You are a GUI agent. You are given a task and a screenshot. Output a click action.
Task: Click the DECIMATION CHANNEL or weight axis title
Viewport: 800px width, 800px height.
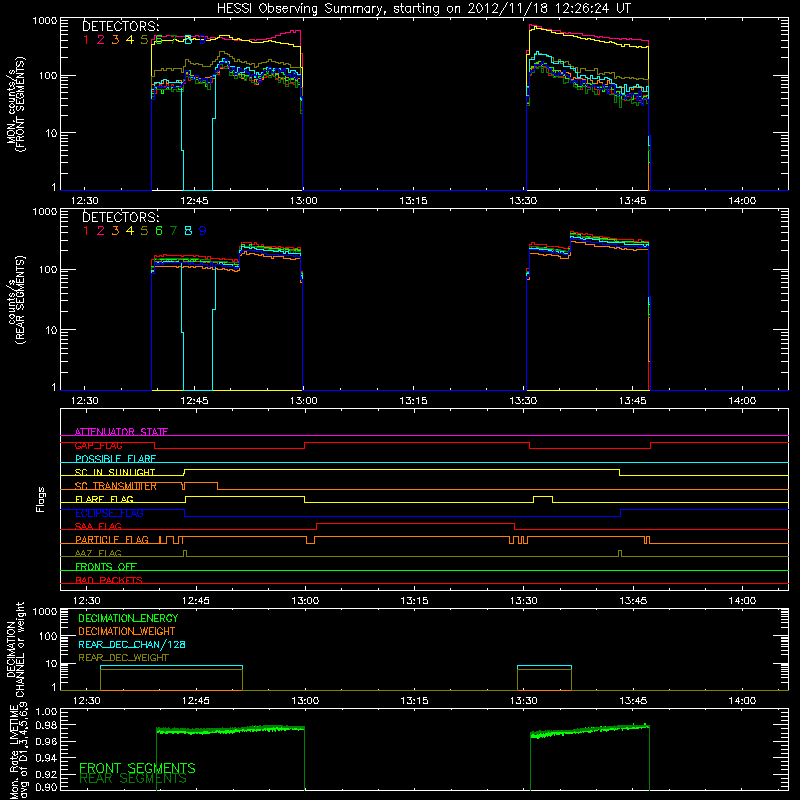(15, 649)
